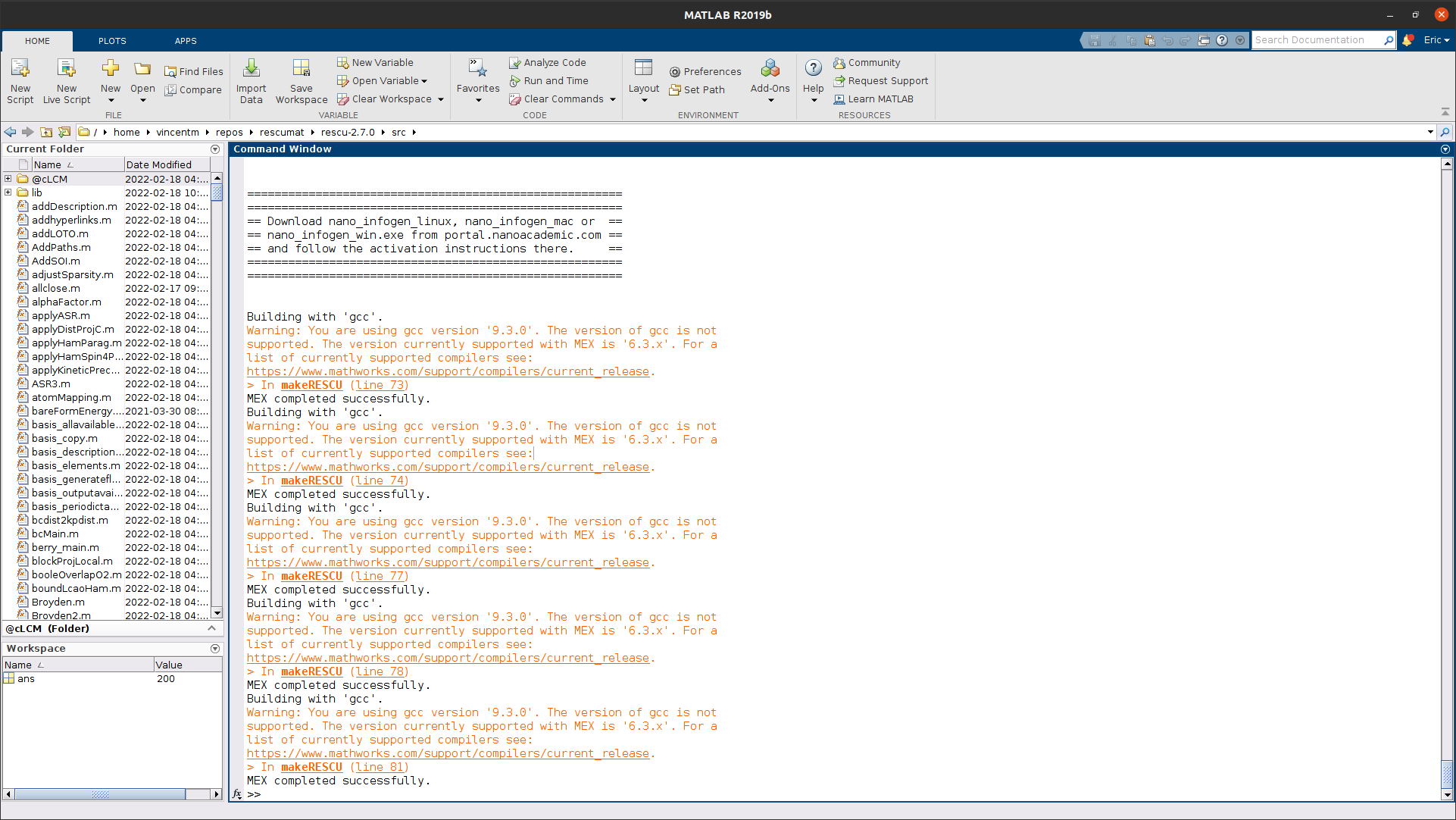Click the Open folder icon
The height and width of the screenshot is (820, 1456).
pyautogui.click(x=142, y=69)
